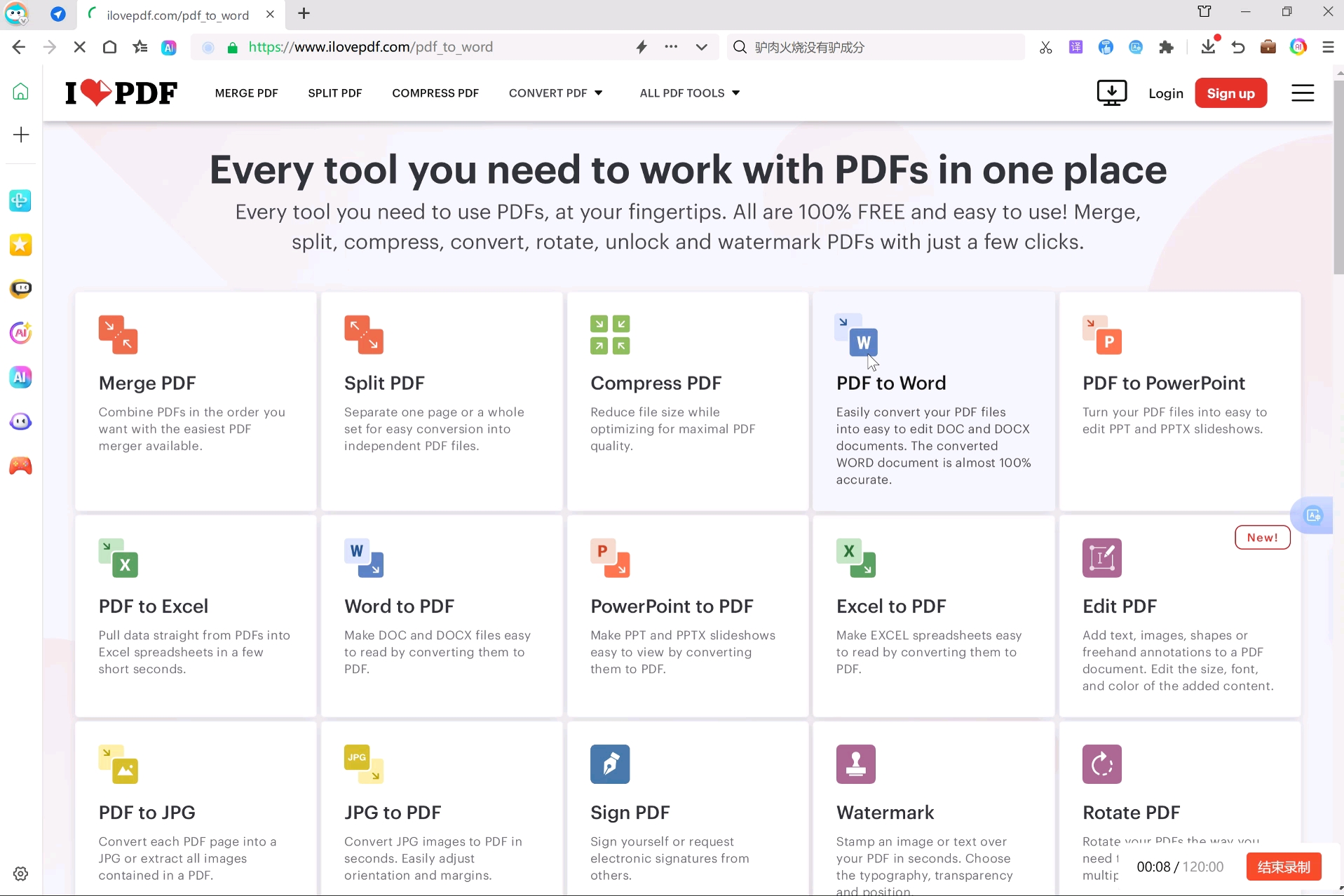This screenshot has width=1344, height=896.
Task: Open the browser home page button
Action: [x=109, y=47]
